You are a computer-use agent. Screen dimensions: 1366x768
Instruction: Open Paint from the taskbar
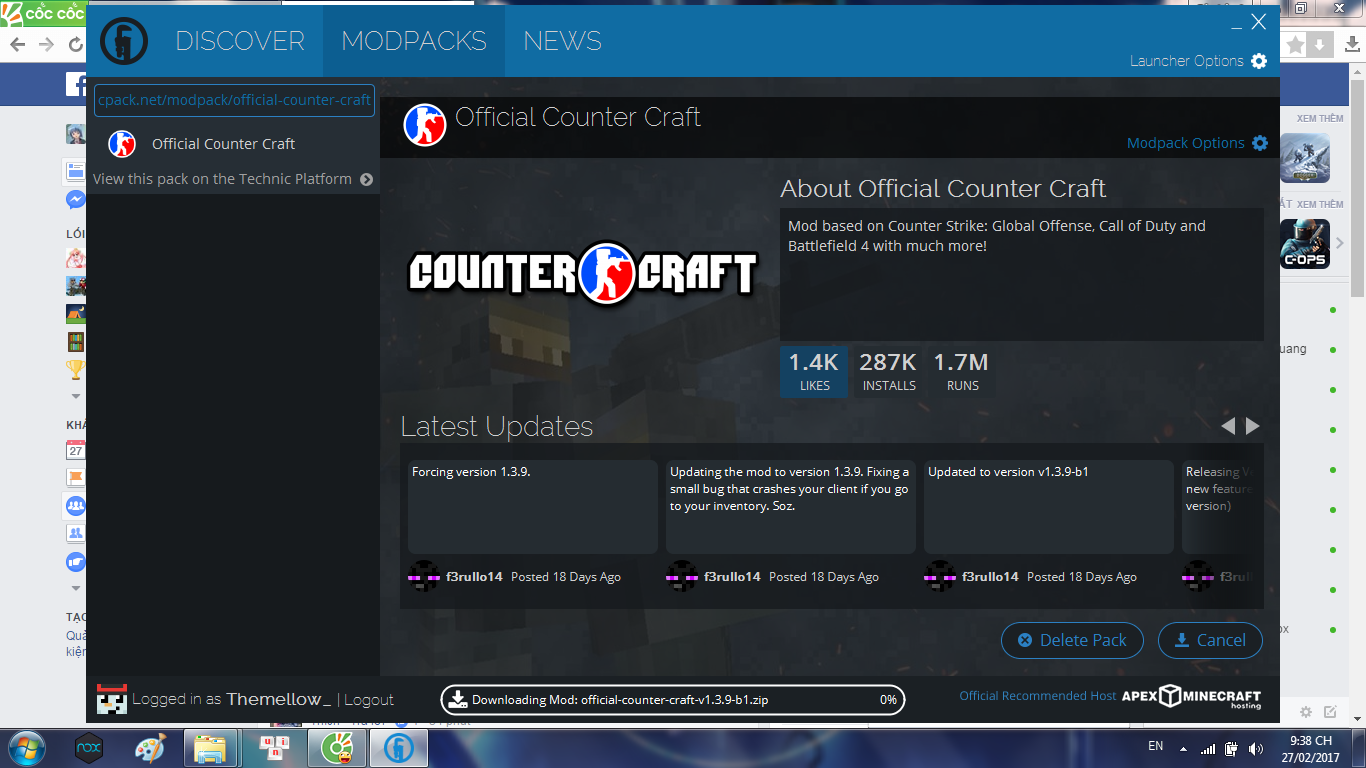click(x=150, y=748)
